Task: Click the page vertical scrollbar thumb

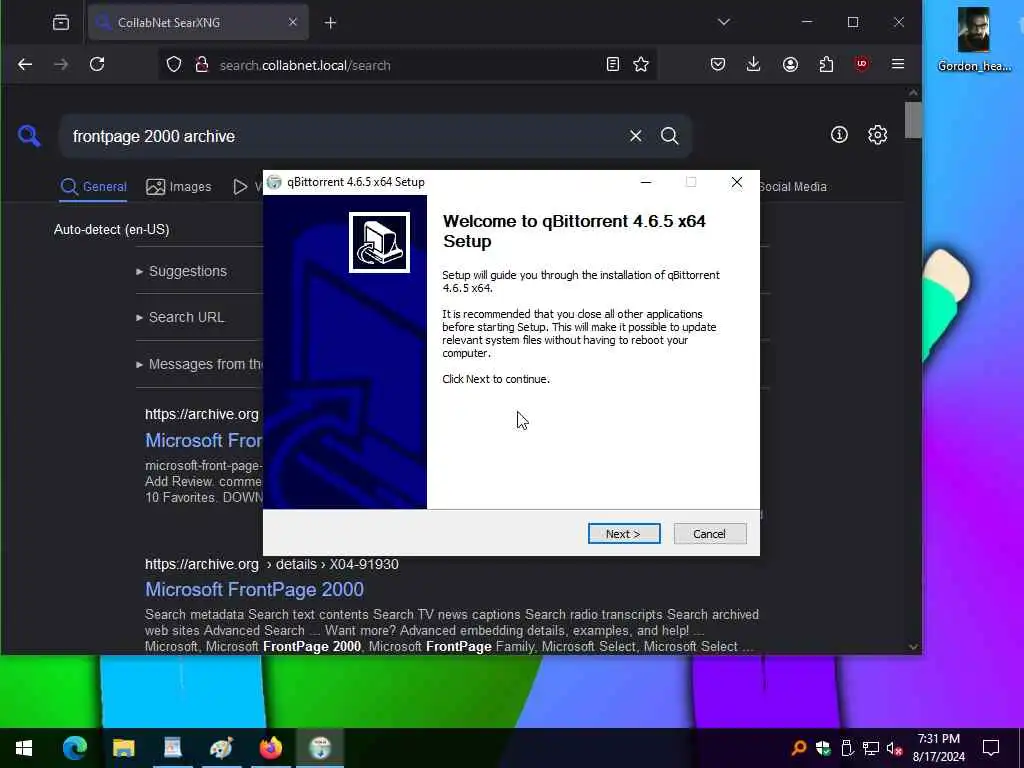Action: coord(913,120)
